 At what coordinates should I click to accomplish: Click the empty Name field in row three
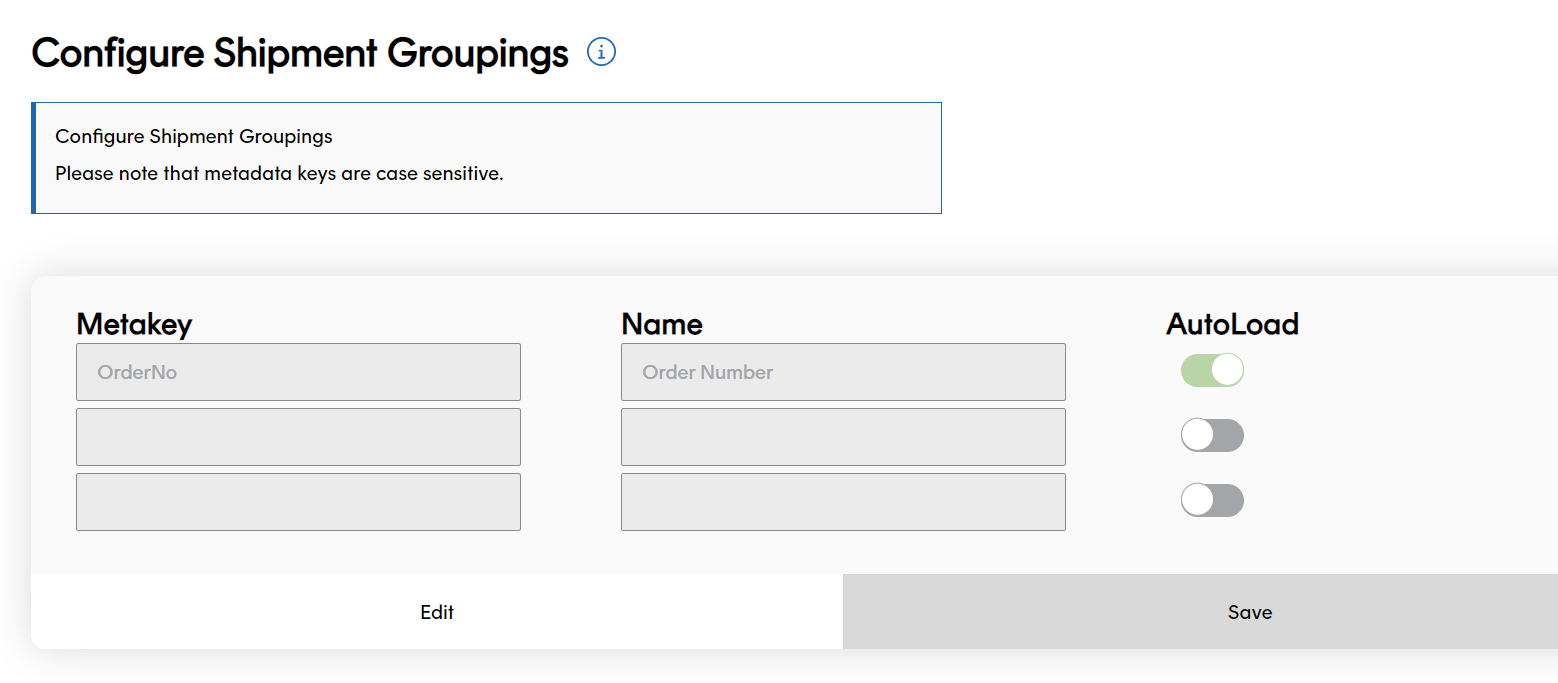pyautogui.click(x=843, y=501)
